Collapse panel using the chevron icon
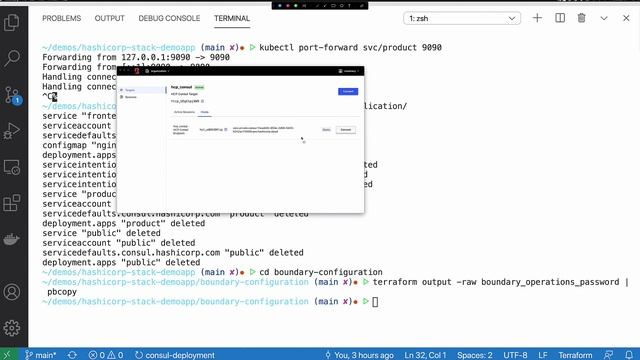This screenshot has width=640, height=360. point(604,18)
